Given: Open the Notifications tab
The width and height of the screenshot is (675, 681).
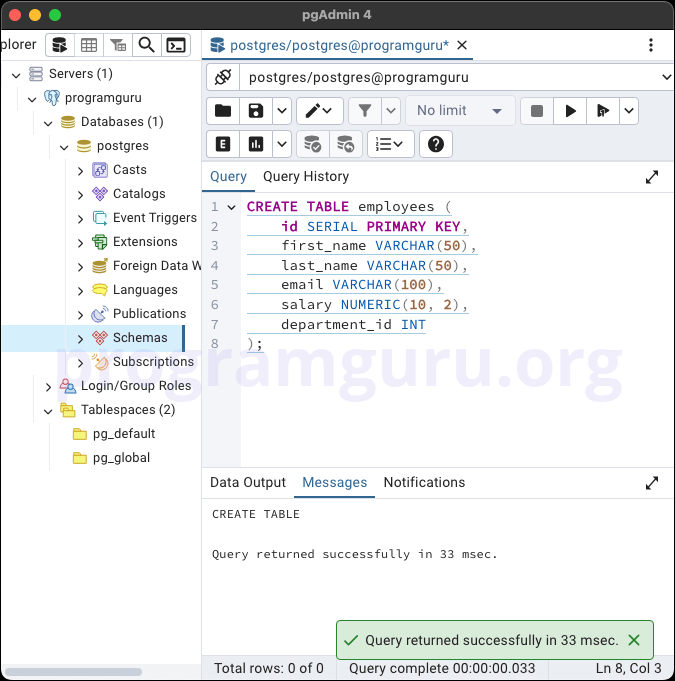Looking at the screenshot, I should 424,483.
